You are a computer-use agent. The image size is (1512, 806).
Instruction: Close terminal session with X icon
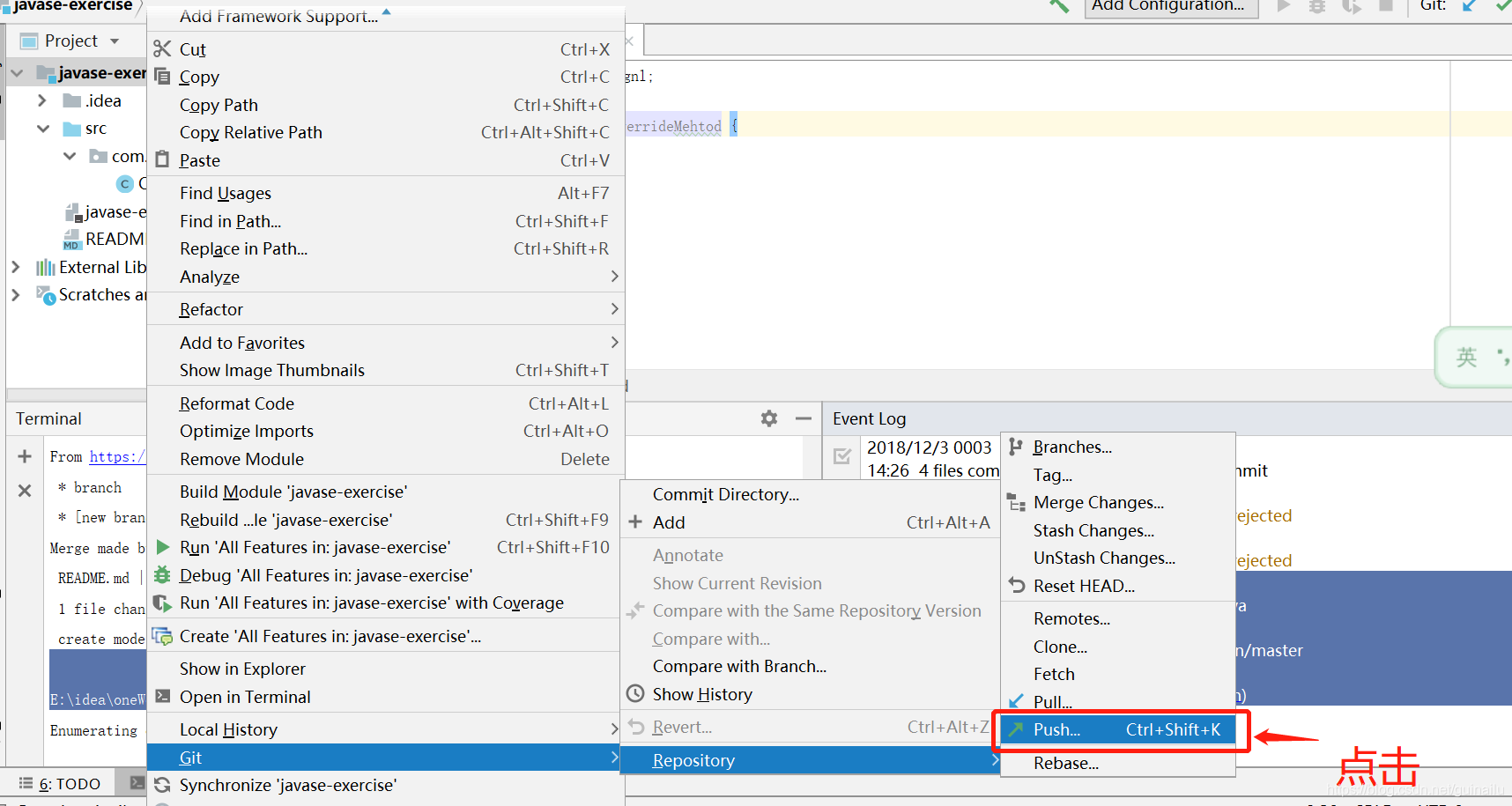(x=25, y=491)
